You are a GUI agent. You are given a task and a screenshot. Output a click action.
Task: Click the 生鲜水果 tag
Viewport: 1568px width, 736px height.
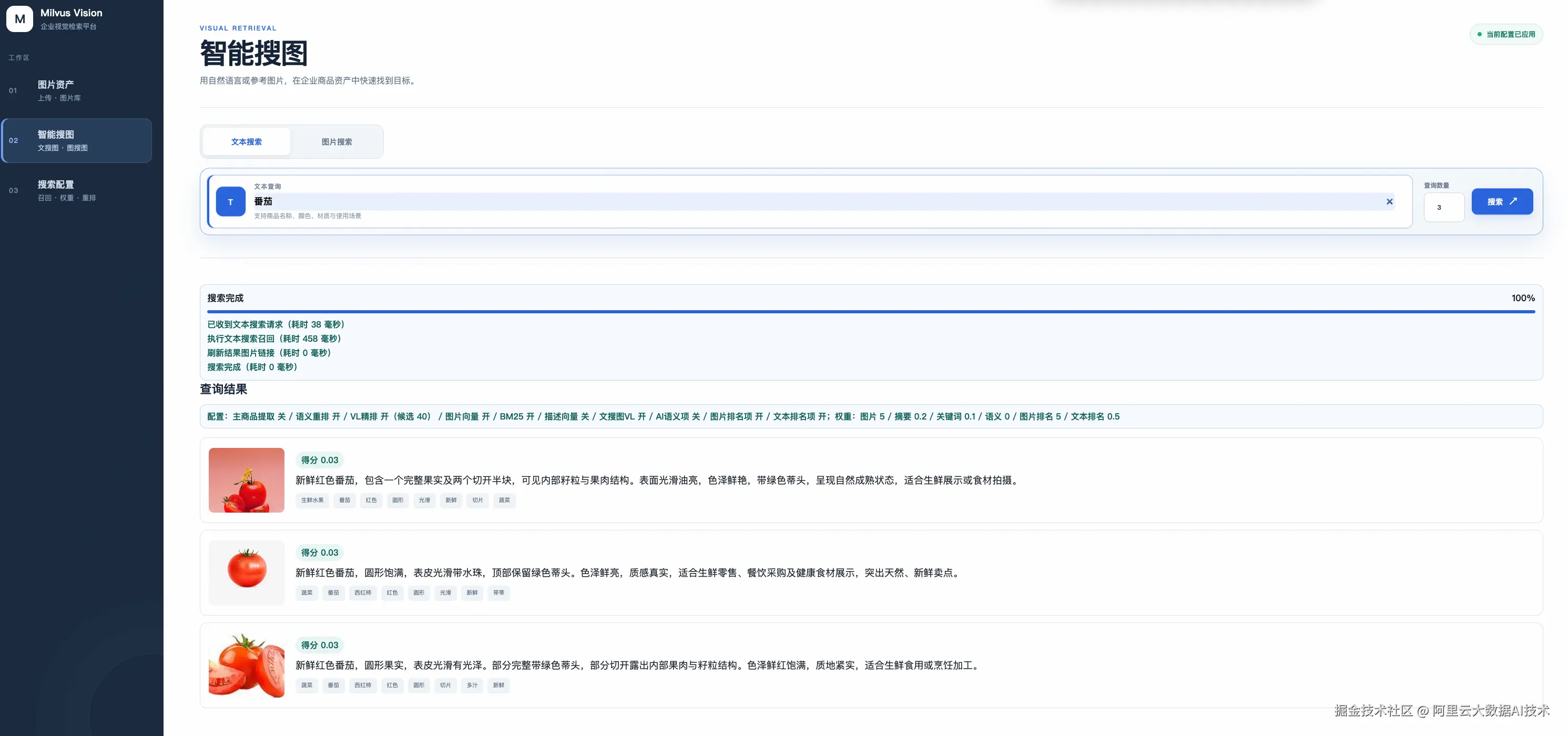(312, 500)
